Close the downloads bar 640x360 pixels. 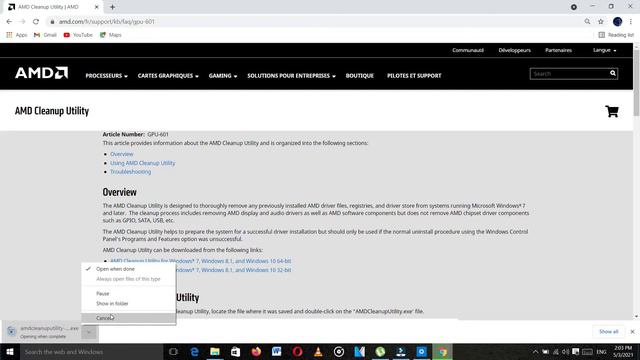click(x=632, y=332)
